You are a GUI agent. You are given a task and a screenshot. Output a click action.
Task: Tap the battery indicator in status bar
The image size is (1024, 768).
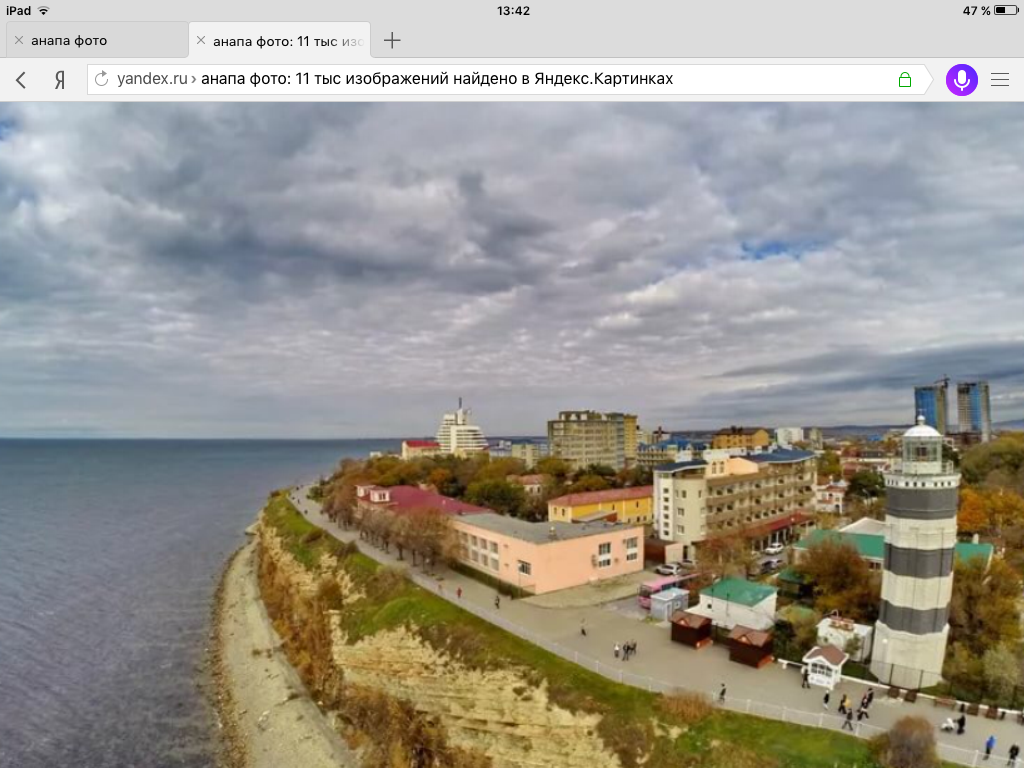tap(1006, 10)
